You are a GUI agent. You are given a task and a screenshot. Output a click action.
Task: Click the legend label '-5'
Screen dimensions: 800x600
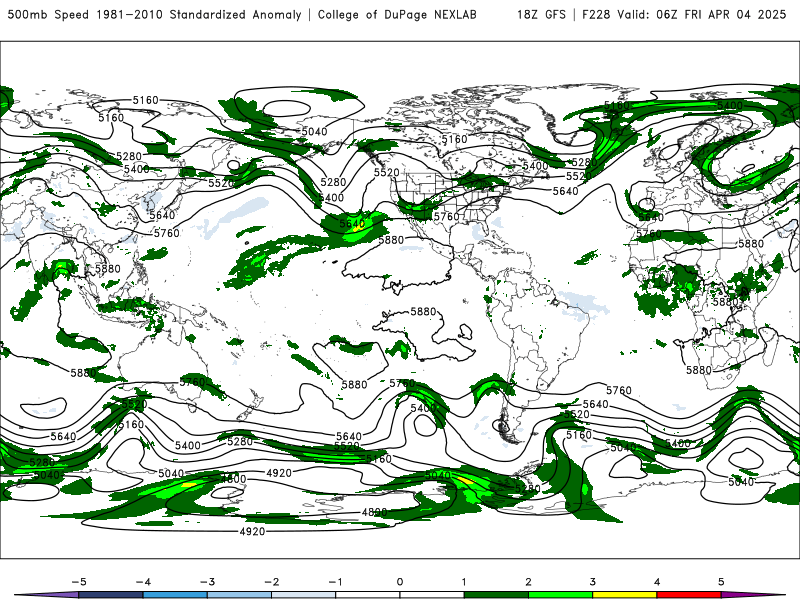(79, 582)
